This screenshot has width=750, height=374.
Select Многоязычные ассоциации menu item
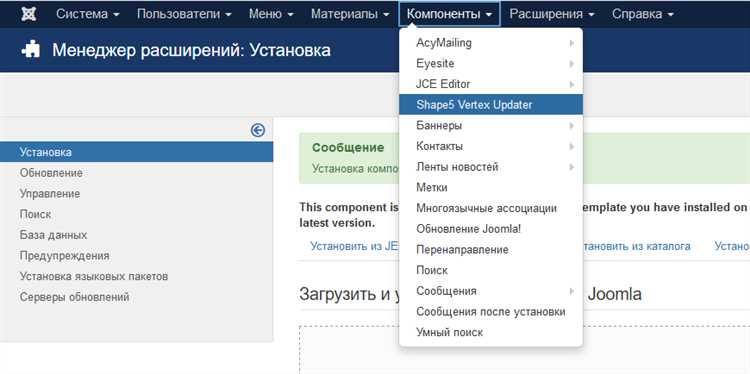coord(491,209)
